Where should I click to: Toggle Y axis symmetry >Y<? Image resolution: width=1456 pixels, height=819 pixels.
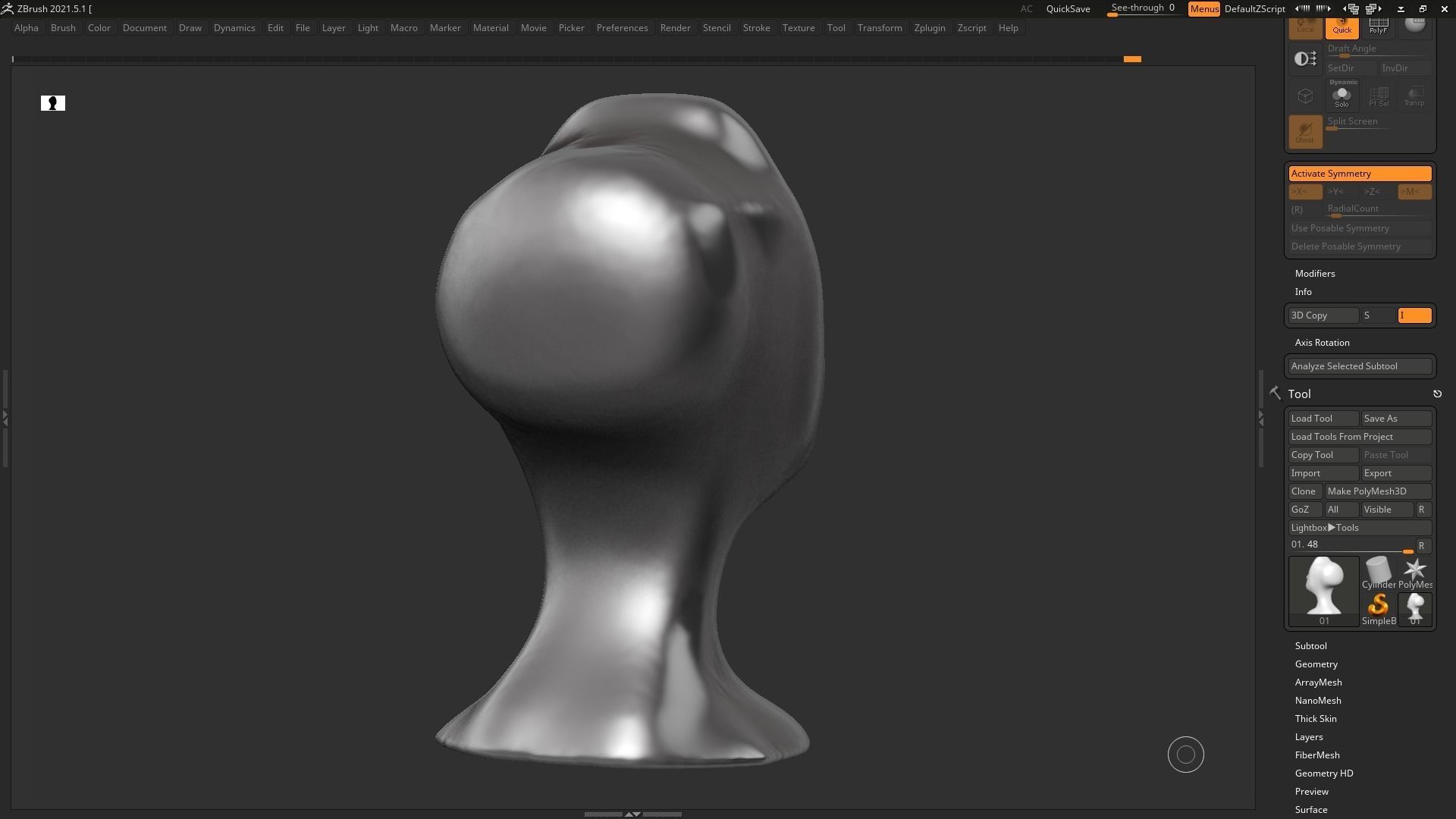pyautogui.click(x=1341, y=192)
